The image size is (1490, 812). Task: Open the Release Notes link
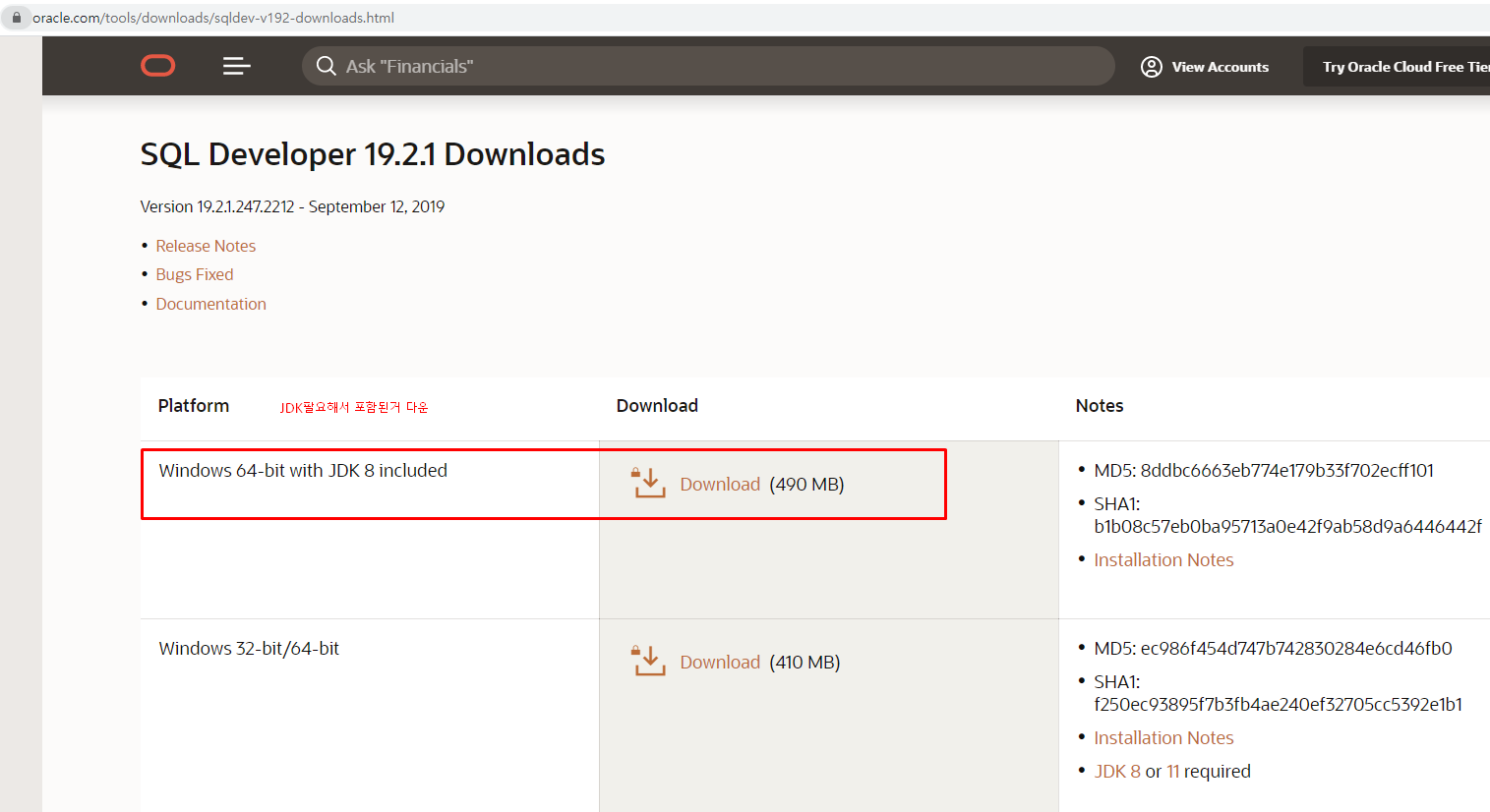[x=206, y=246]
